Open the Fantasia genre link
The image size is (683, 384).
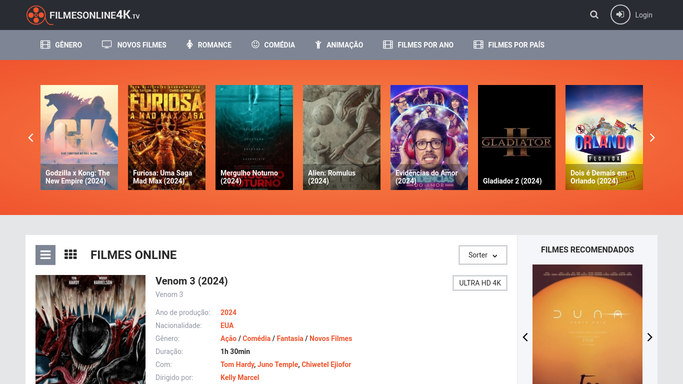click(290, 338)
